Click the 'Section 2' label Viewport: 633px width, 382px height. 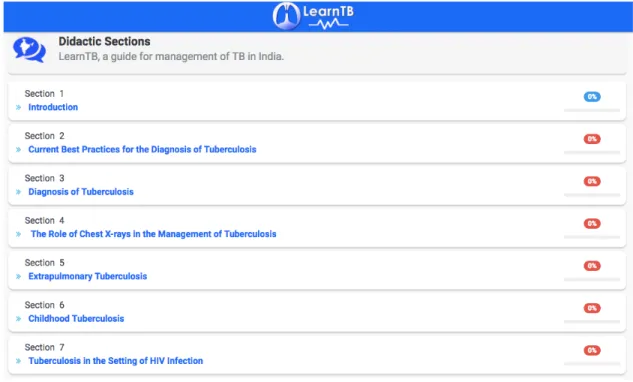point(44,136)
